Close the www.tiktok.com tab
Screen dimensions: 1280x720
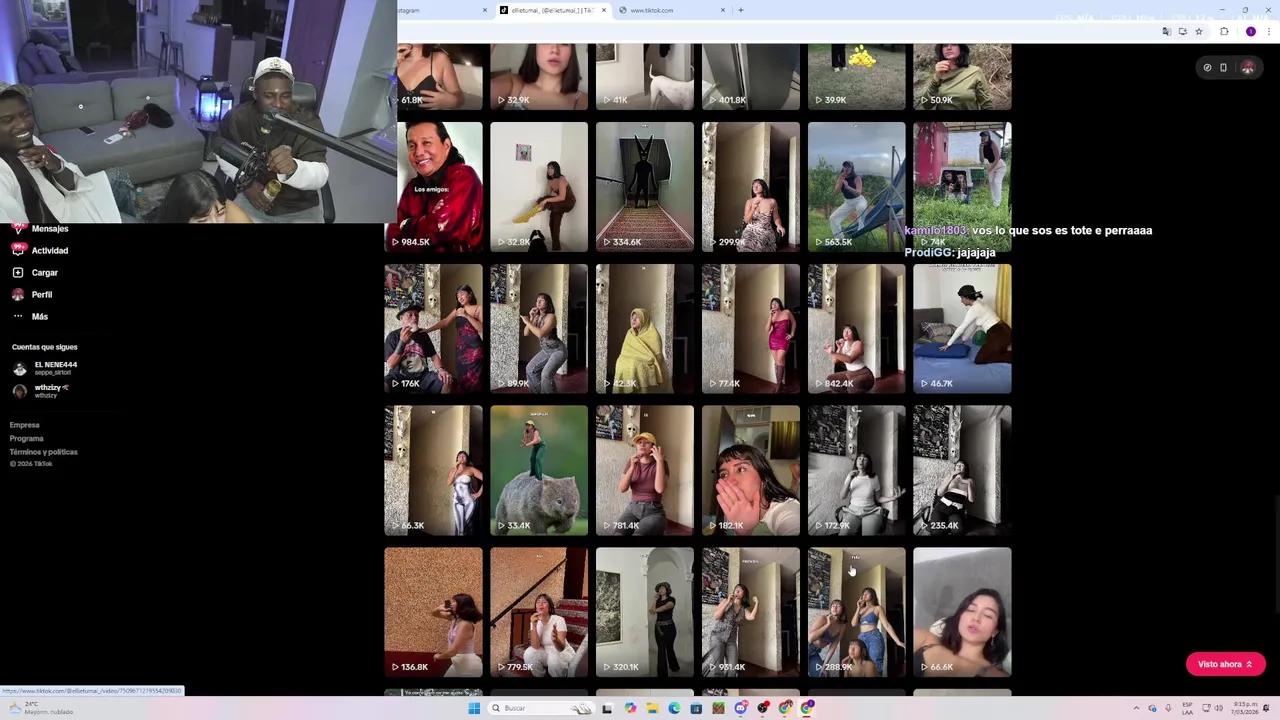pos(723,10)
